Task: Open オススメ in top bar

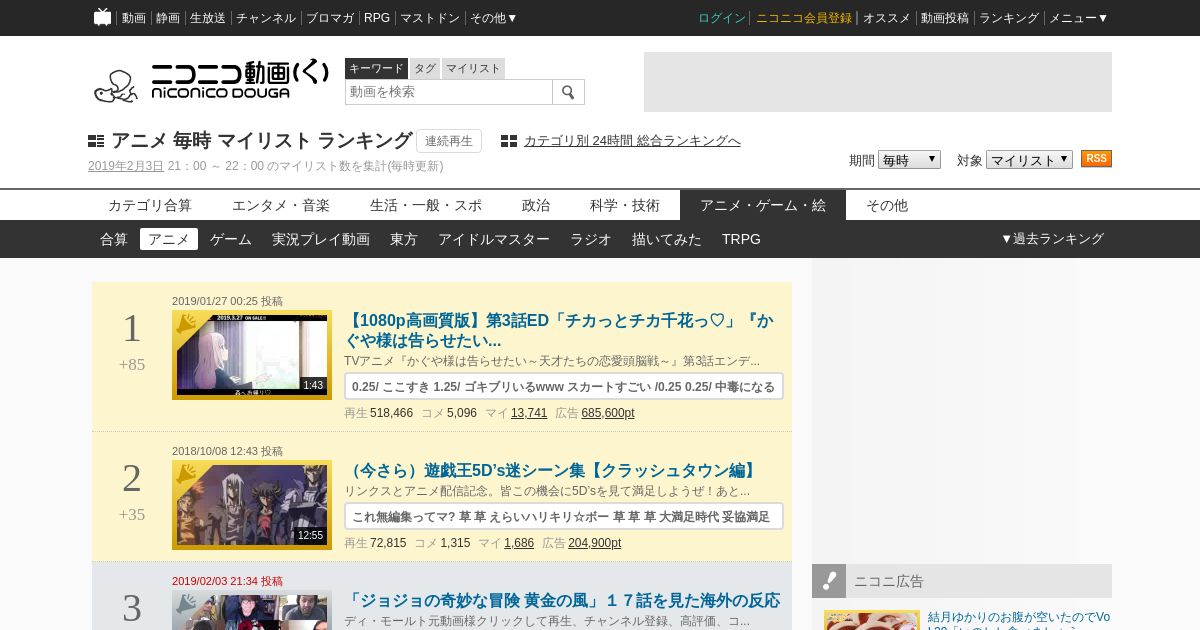Action: coord(887,18)
